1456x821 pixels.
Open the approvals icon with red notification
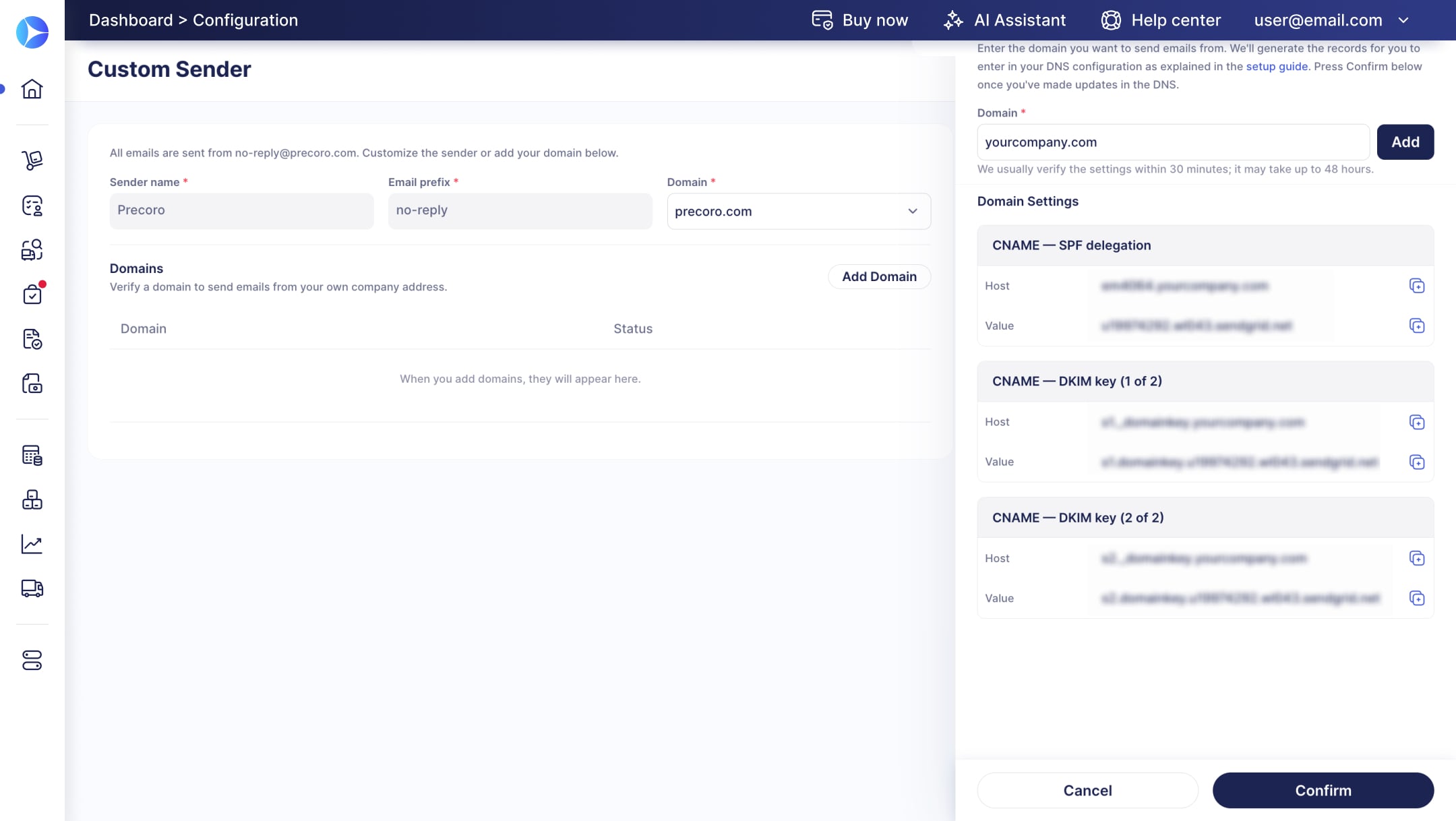32,295
